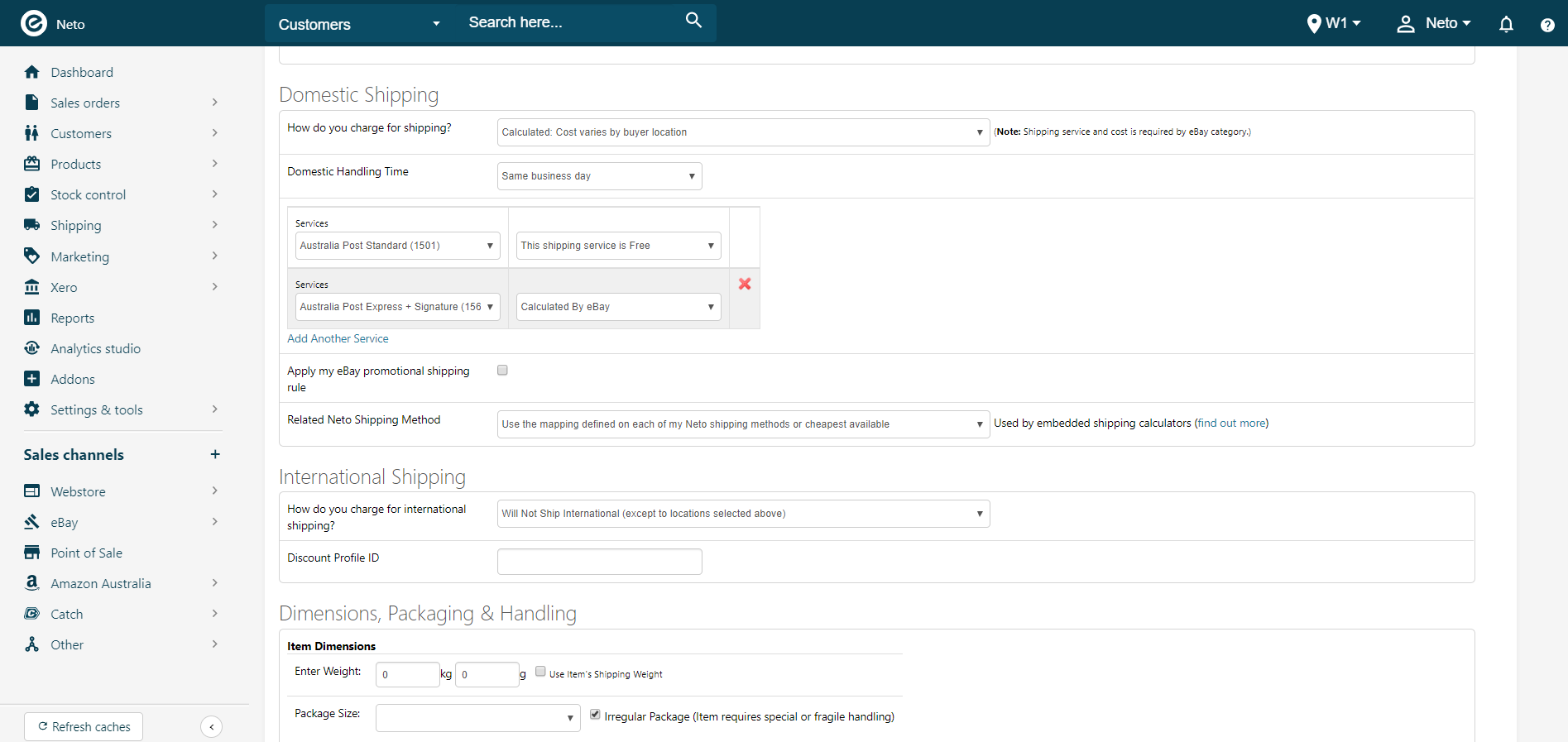
Task: Click the Add Another Service link
Action: (338, 338)
